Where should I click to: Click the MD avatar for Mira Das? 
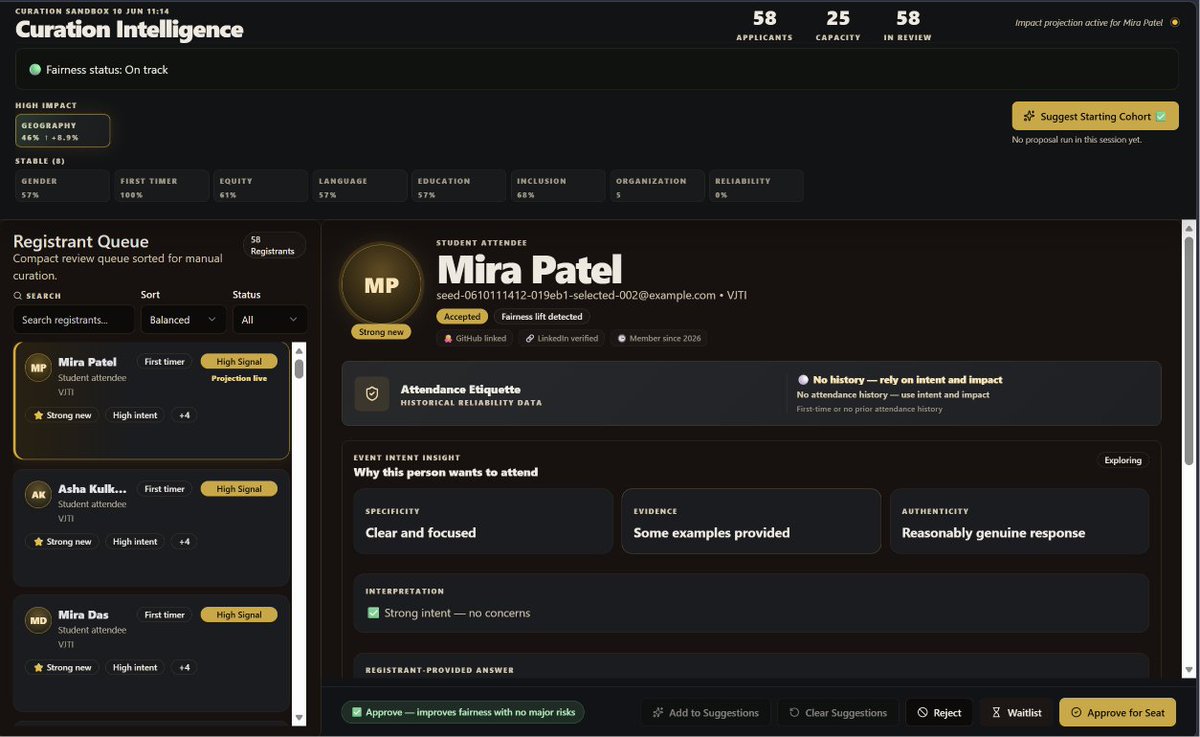tap(38, 620)
